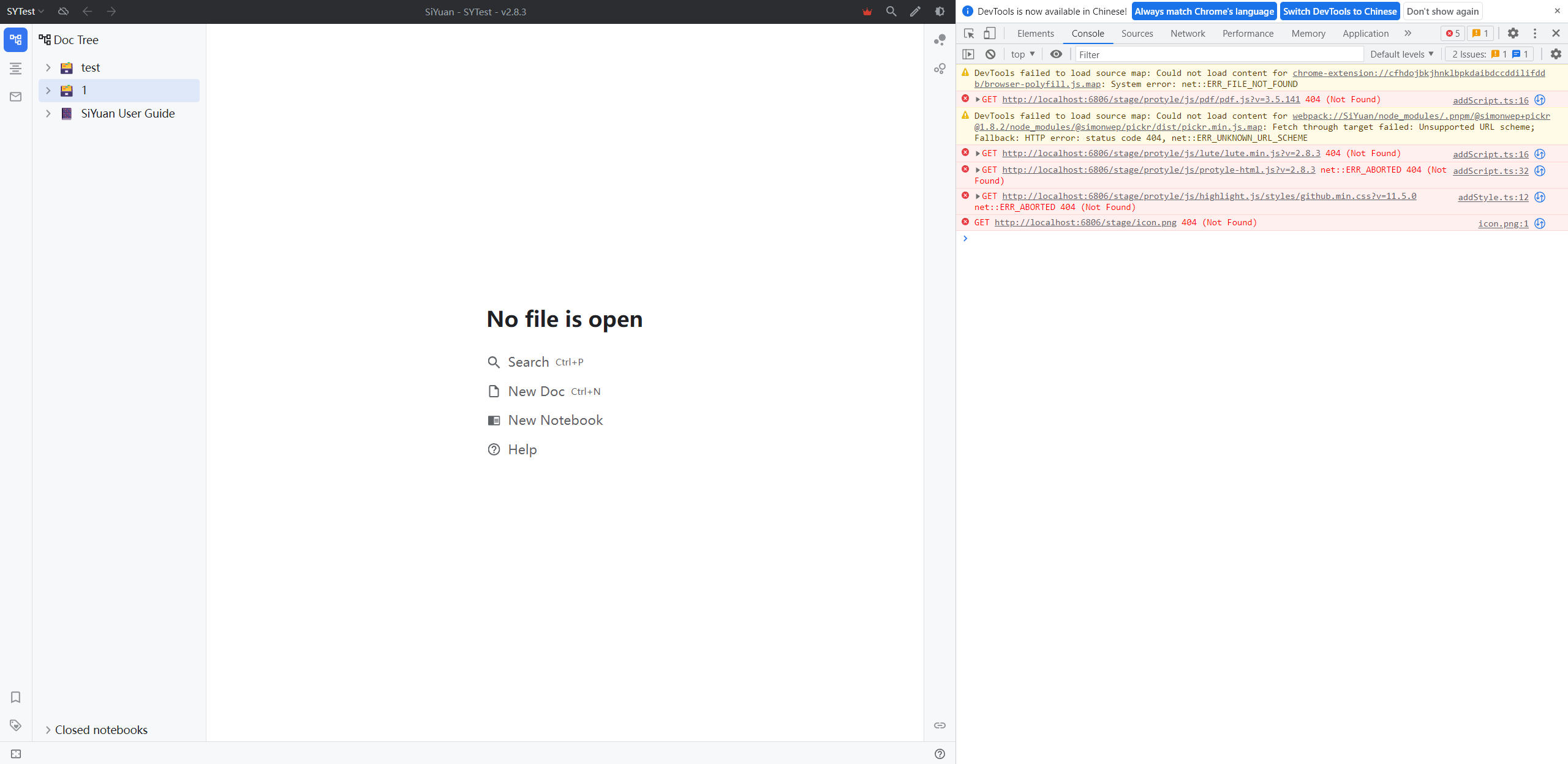Screen dimensions: 1568x764
Task: Expand the SiYuan User Guide notebook
Action: (48, 113)
